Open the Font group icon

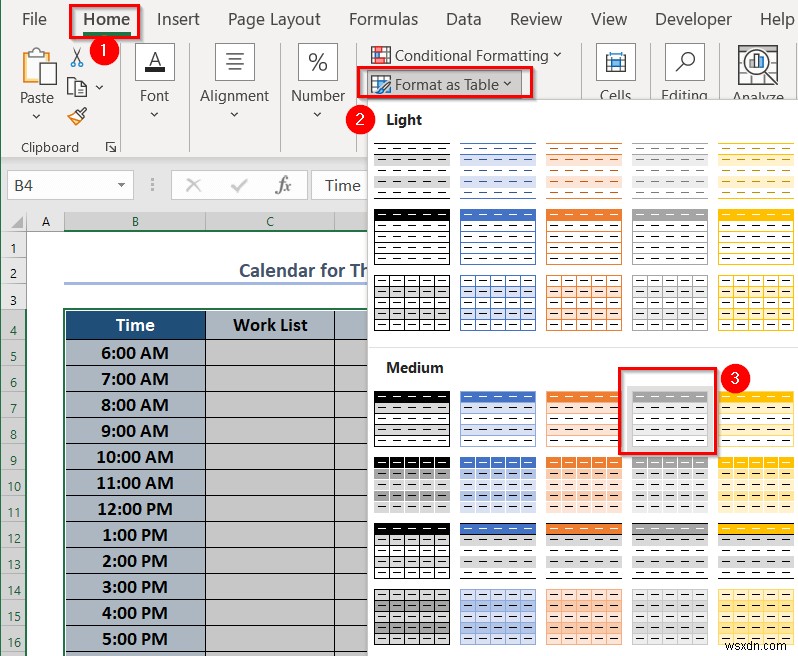tap(155, 62)
